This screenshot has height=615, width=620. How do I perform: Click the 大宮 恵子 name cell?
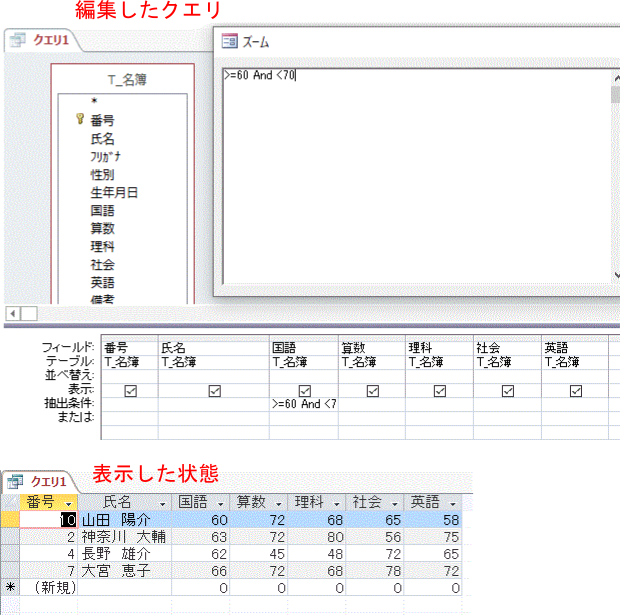pyautogui.click(x=125, y=571)
